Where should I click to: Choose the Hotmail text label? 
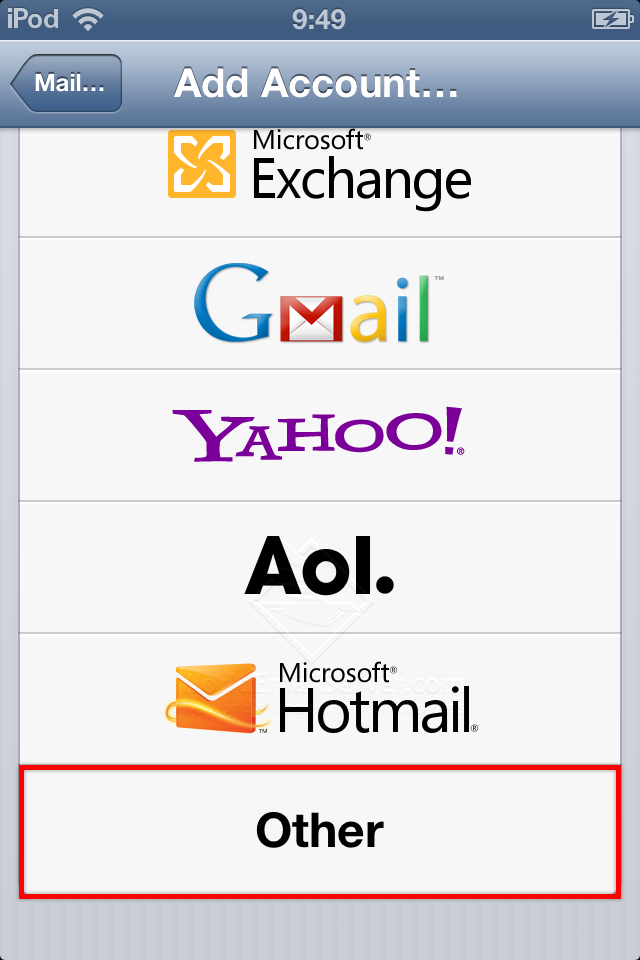click(x=377, y=711)
